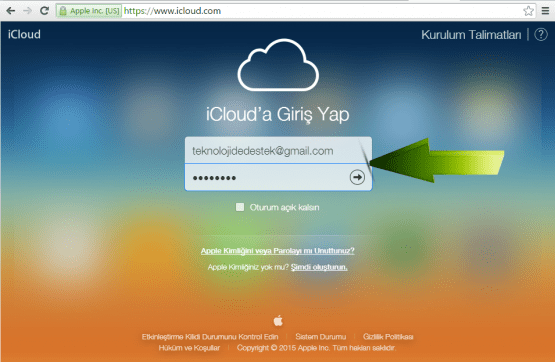
Task: Click the iCloud title at top left
Action: pyautogui.click(x=24, y=34)
